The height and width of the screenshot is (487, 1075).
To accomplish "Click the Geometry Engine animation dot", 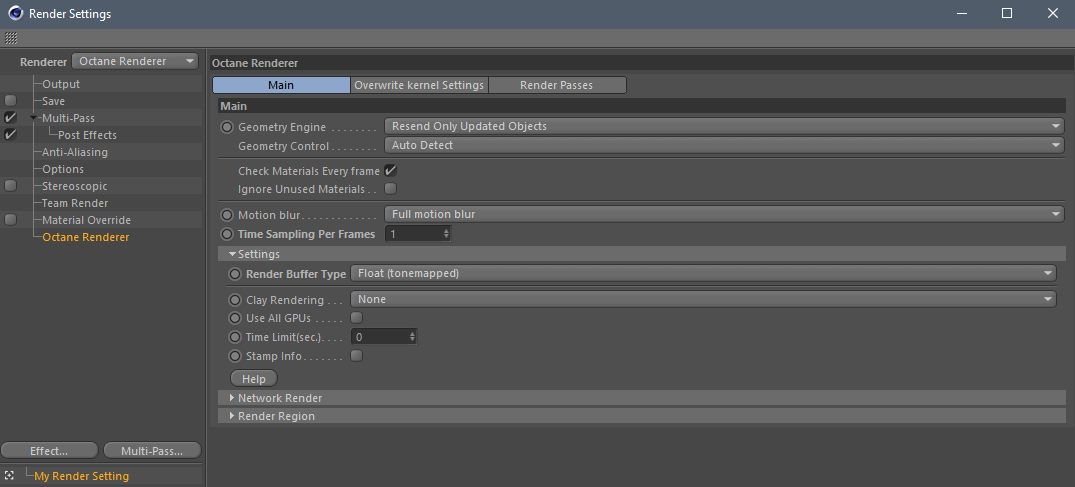I will (227, 127).
